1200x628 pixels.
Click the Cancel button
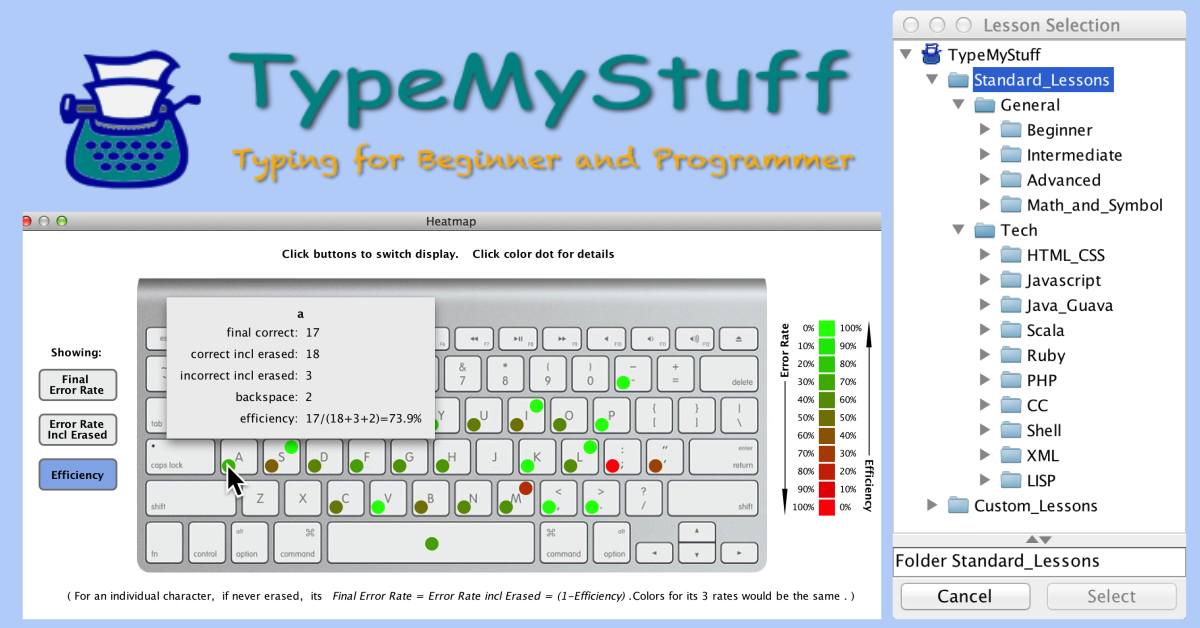click(964, 596)
